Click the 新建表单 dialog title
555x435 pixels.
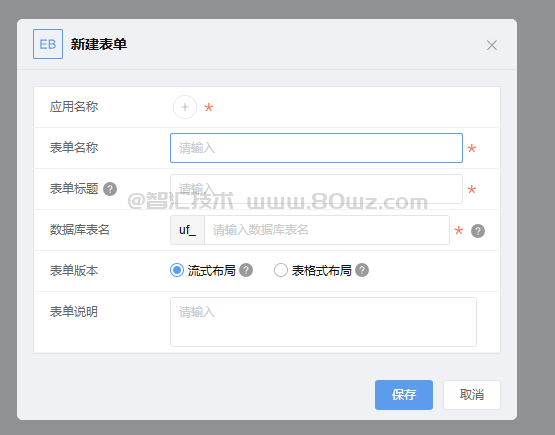coord(99,44)
